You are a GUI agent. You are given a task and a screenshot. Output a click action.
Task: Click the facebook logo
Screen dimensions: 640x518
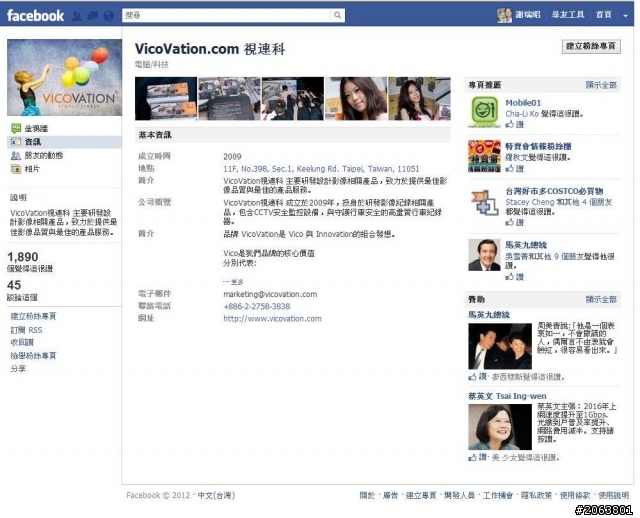click(36, 16)
